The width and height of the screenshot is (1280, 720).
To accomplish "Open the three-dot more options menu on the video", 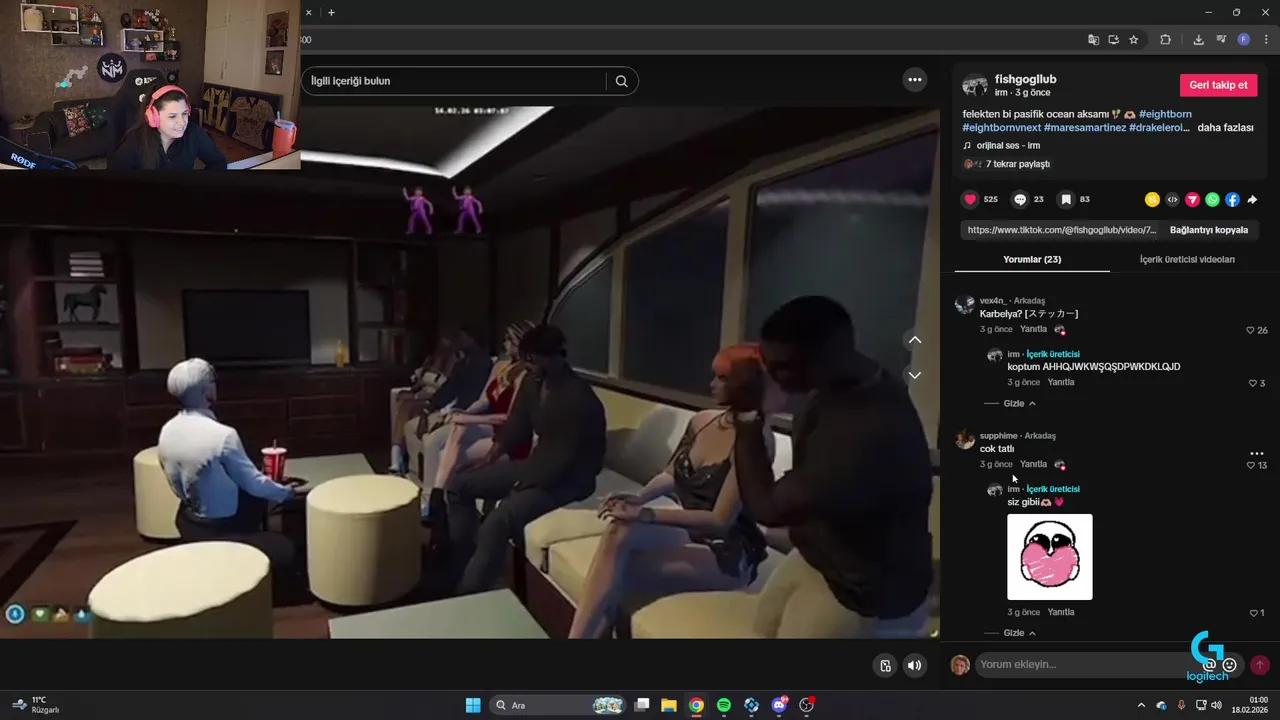I will 914,80.
